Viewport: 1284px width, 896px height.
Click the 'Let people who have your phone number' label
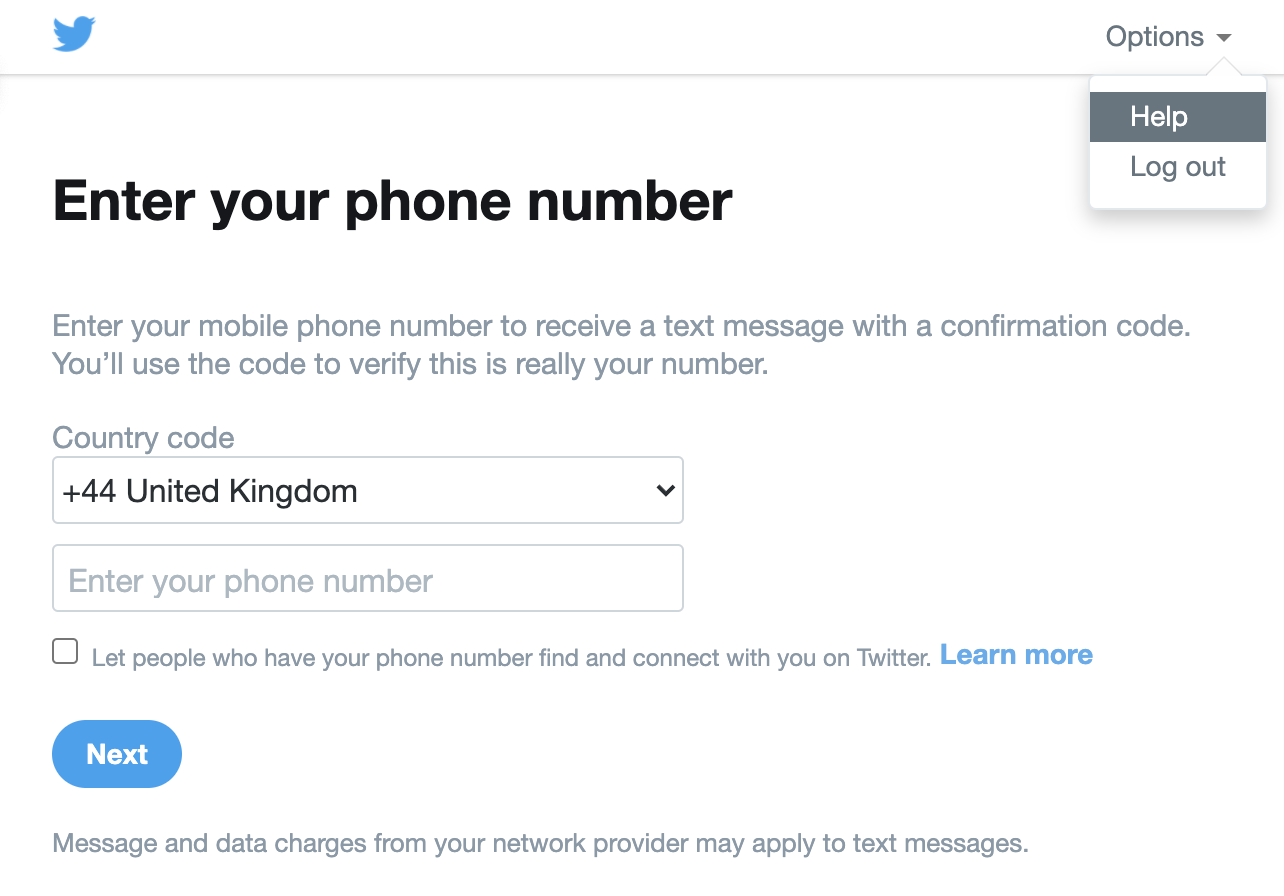[510, 658]
